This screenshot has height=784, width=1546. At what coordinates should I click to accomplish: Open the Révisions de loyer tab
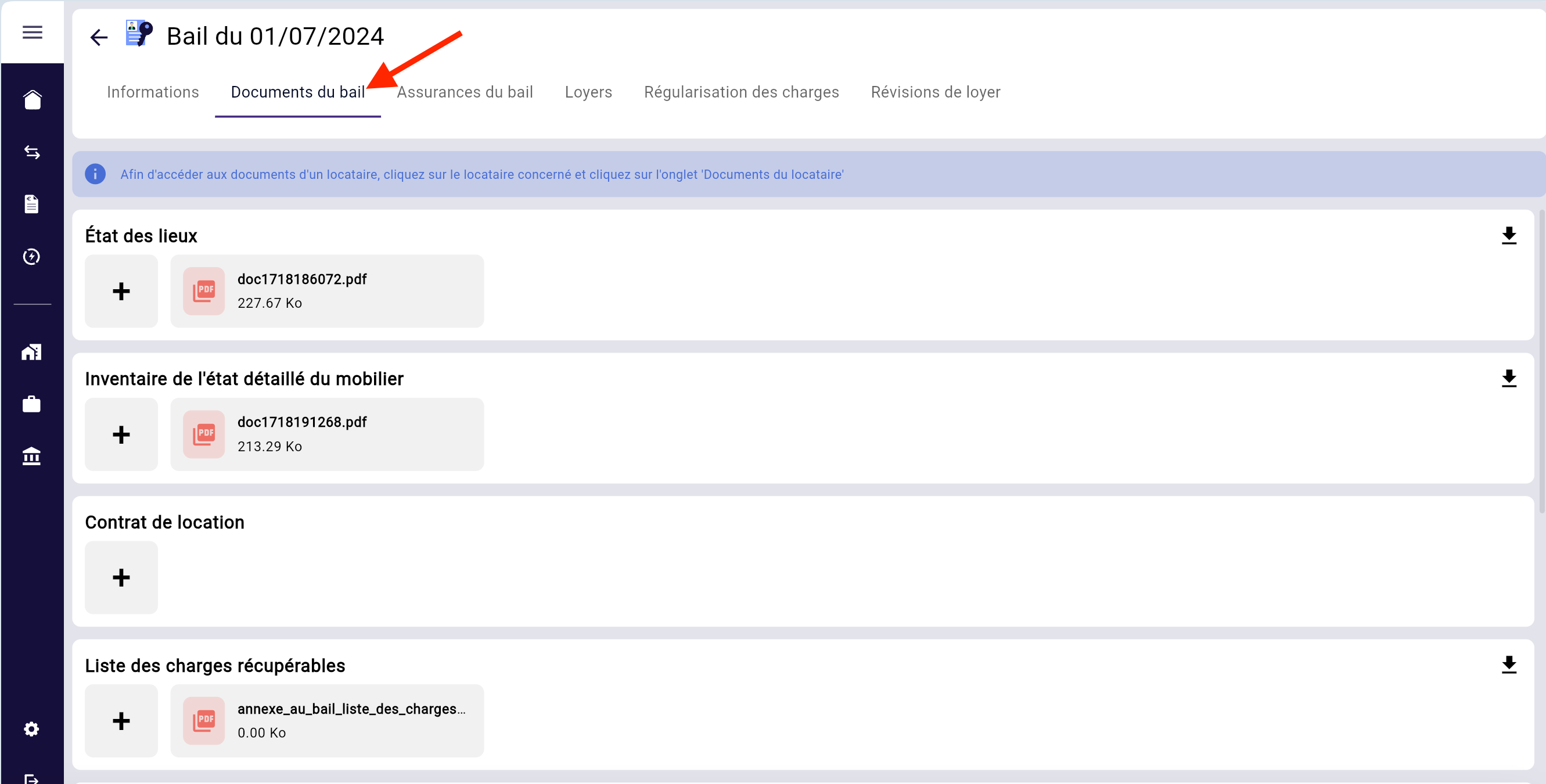(x=935, y=92)
